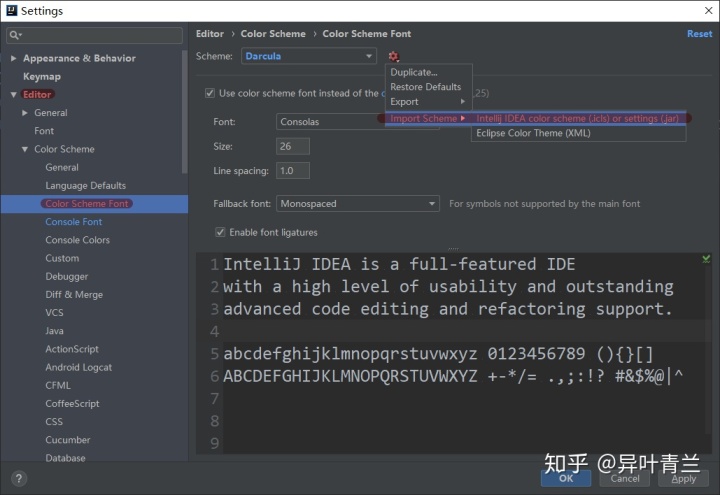
Task: Select Custom tree item
Action: tap(62, 258)
